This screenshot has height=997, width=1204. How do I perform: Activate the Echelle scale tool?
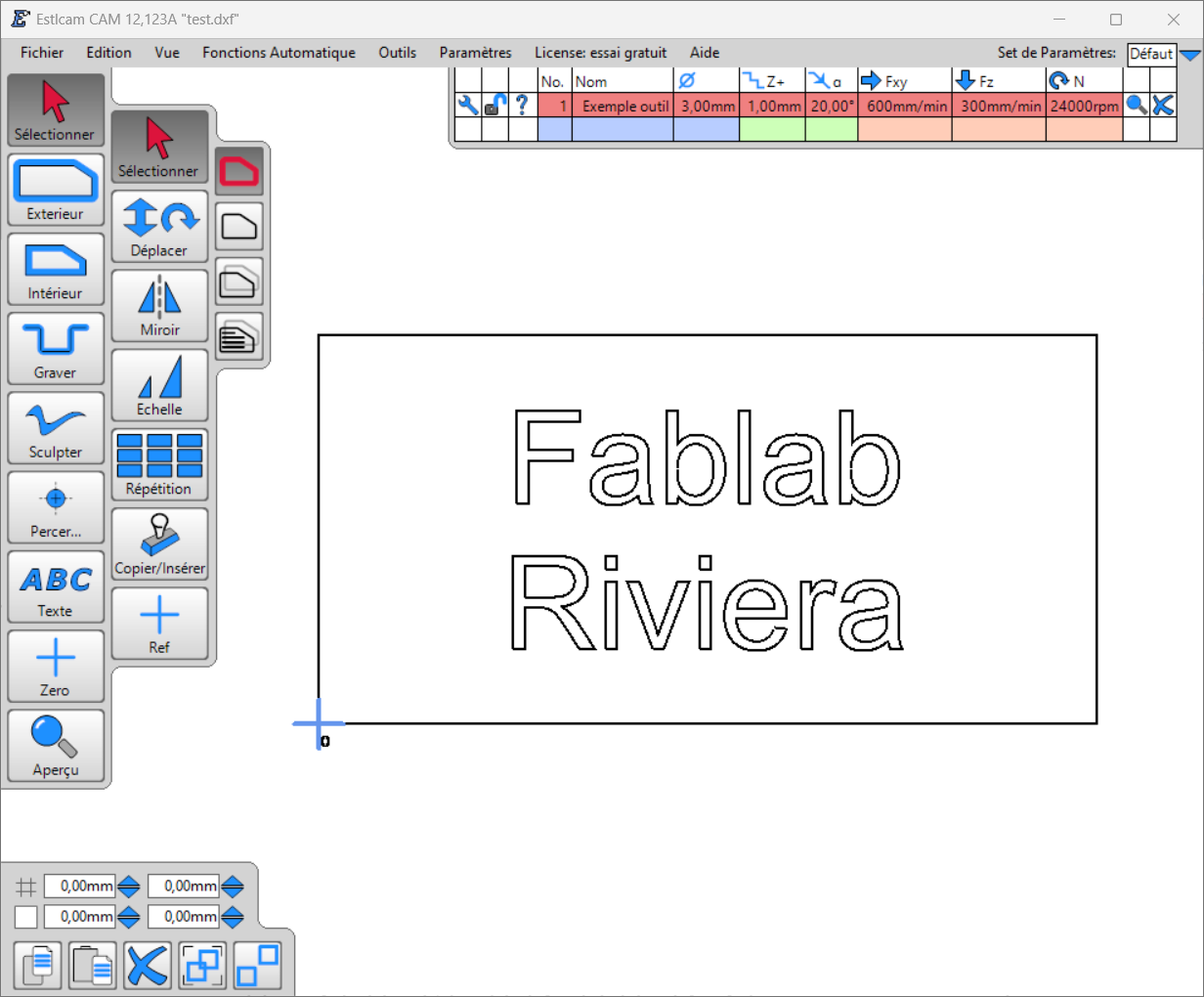pos(159,385)
